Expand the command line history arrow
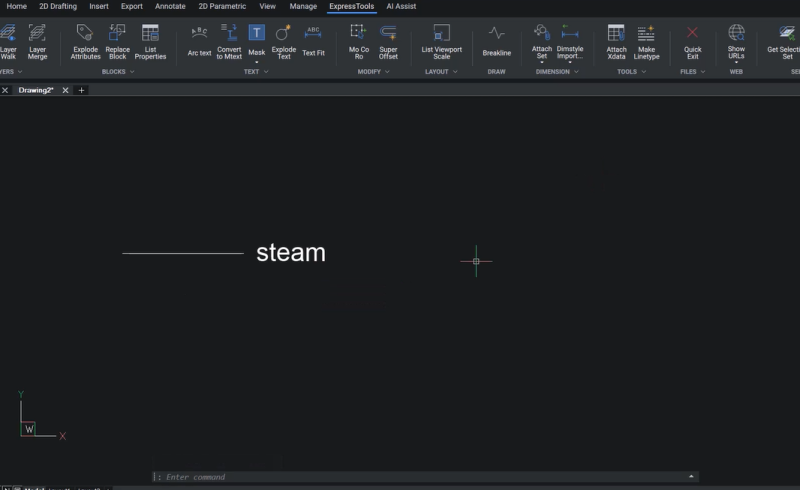This screenshot has height=491, width=800. [691, 477]
